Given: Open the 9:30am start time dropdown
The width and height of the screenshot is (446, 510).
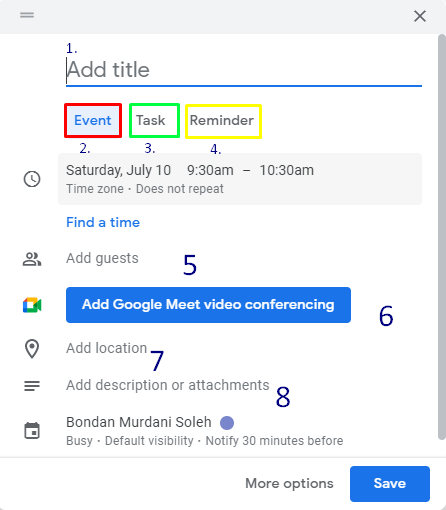Looking at the screenshot, I should point(210,170).
